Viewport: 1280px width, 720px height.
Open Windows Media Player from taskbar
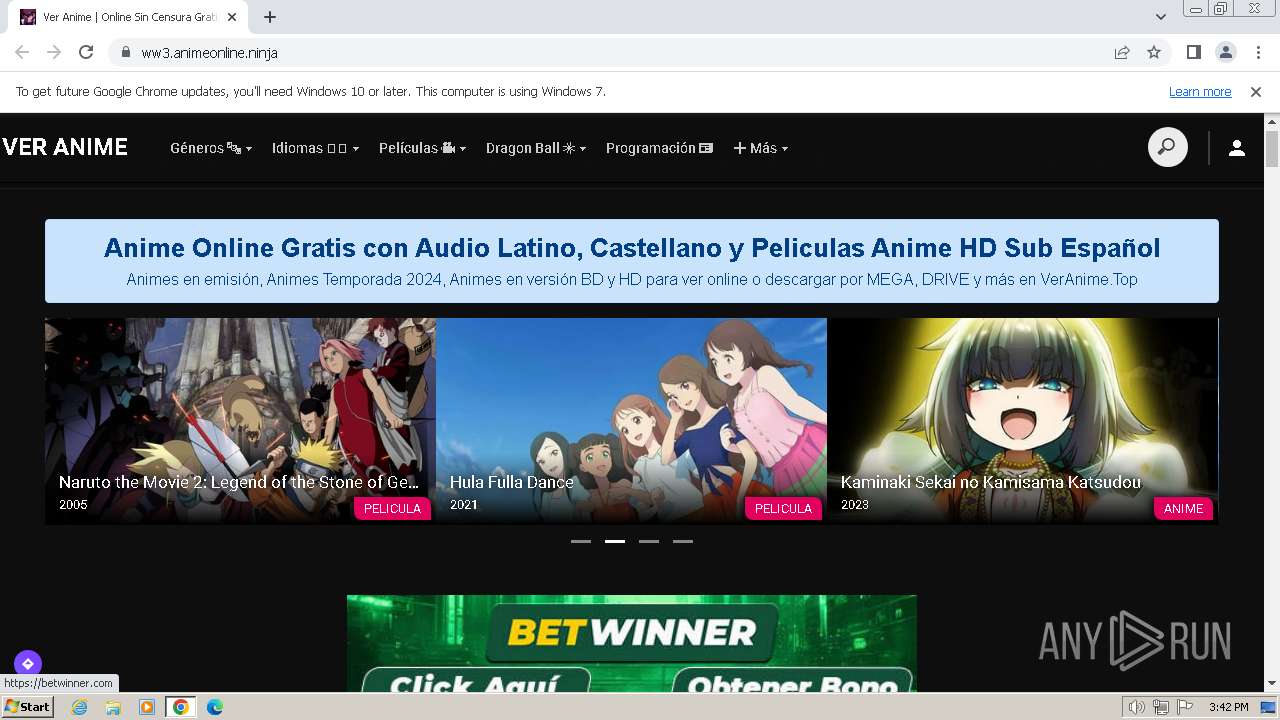click(x=147, y=707)
